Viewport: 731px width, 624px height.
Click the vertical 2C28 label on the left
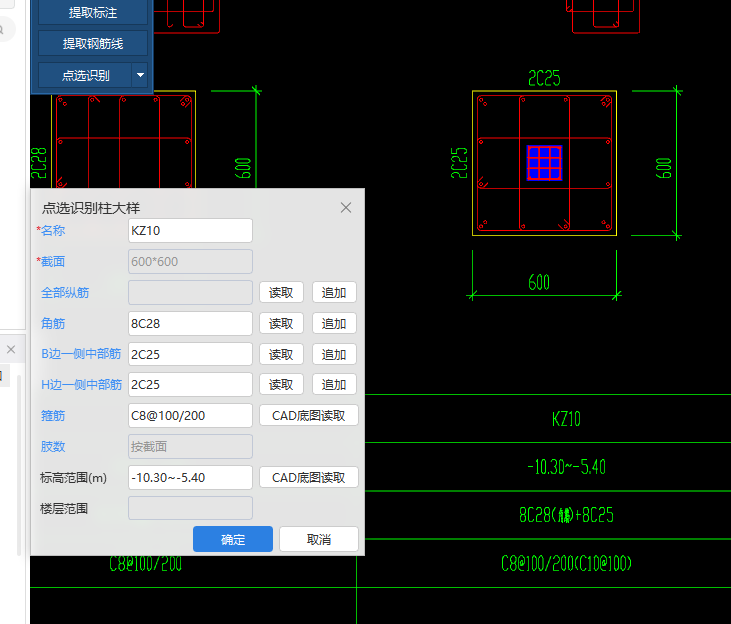[x=39, y=163]
